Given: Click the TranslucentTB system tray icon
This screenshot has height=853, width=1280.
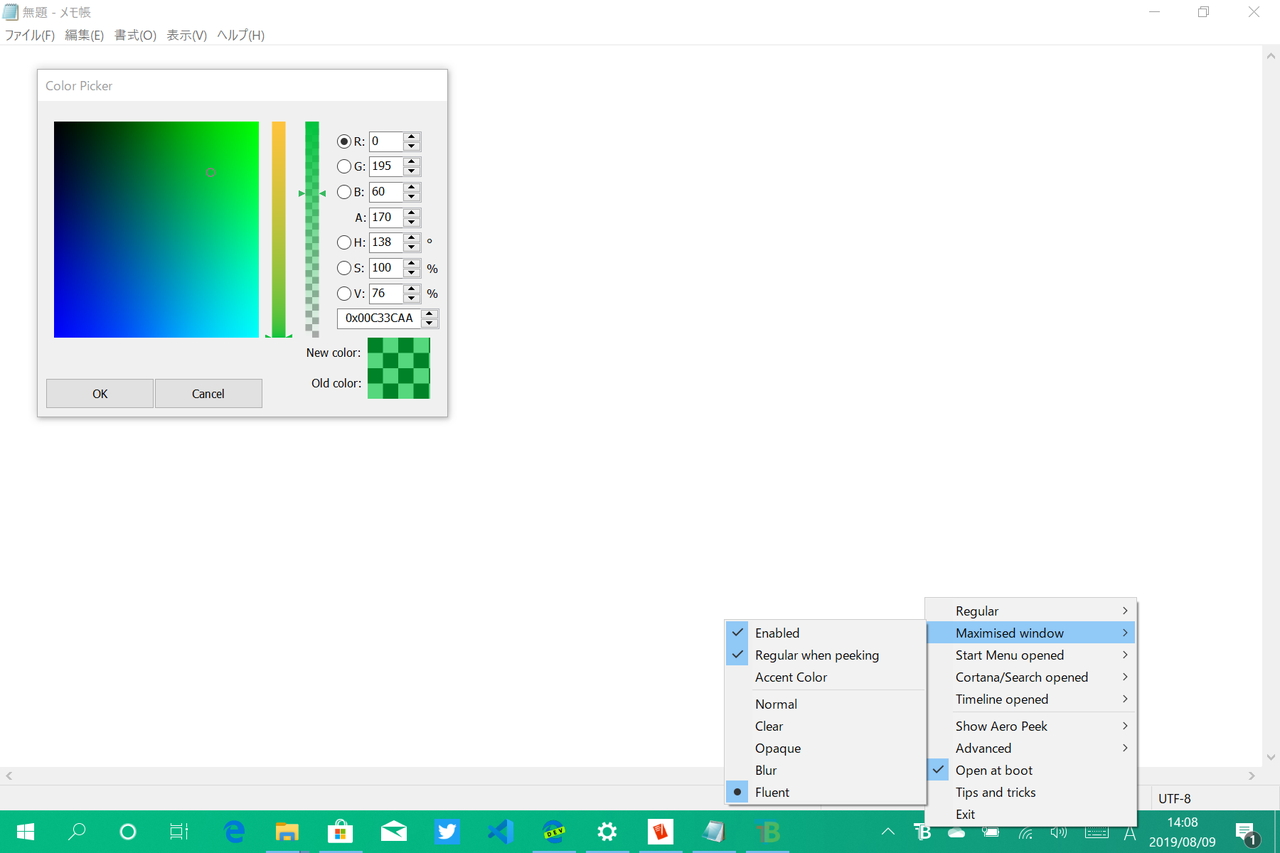Looking at the screenshot, I should coord(923,832).
